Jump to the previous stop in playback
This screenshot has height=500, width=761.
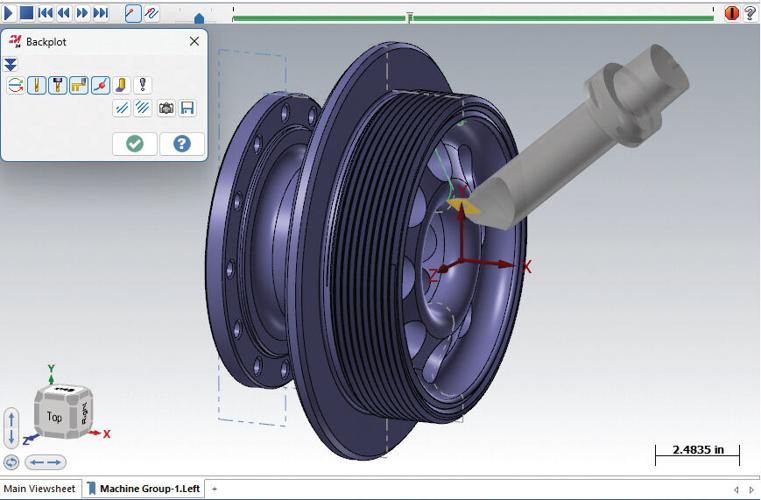[45, 13]
